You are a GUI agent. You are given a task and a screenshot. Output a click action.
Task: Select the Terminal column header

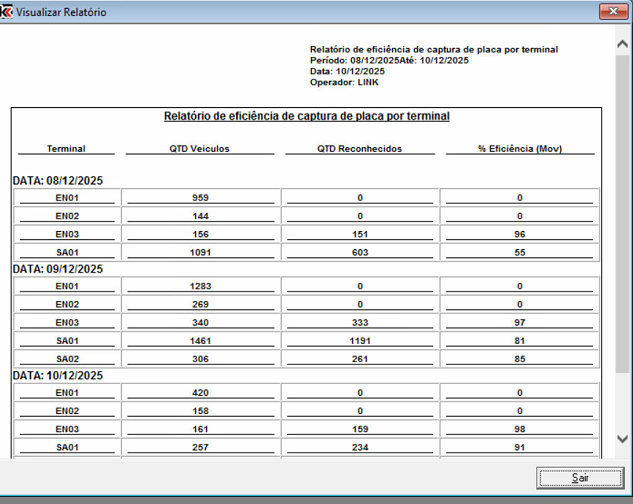(66, 149)
